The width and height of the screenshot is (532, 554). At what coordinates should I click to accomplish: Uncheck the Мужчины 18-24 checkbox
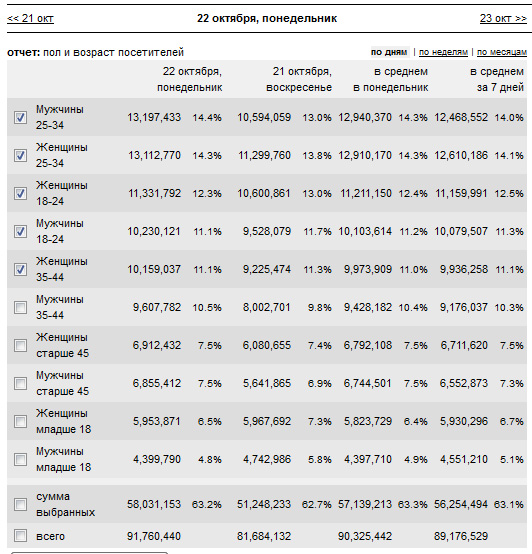pos(20,231)
